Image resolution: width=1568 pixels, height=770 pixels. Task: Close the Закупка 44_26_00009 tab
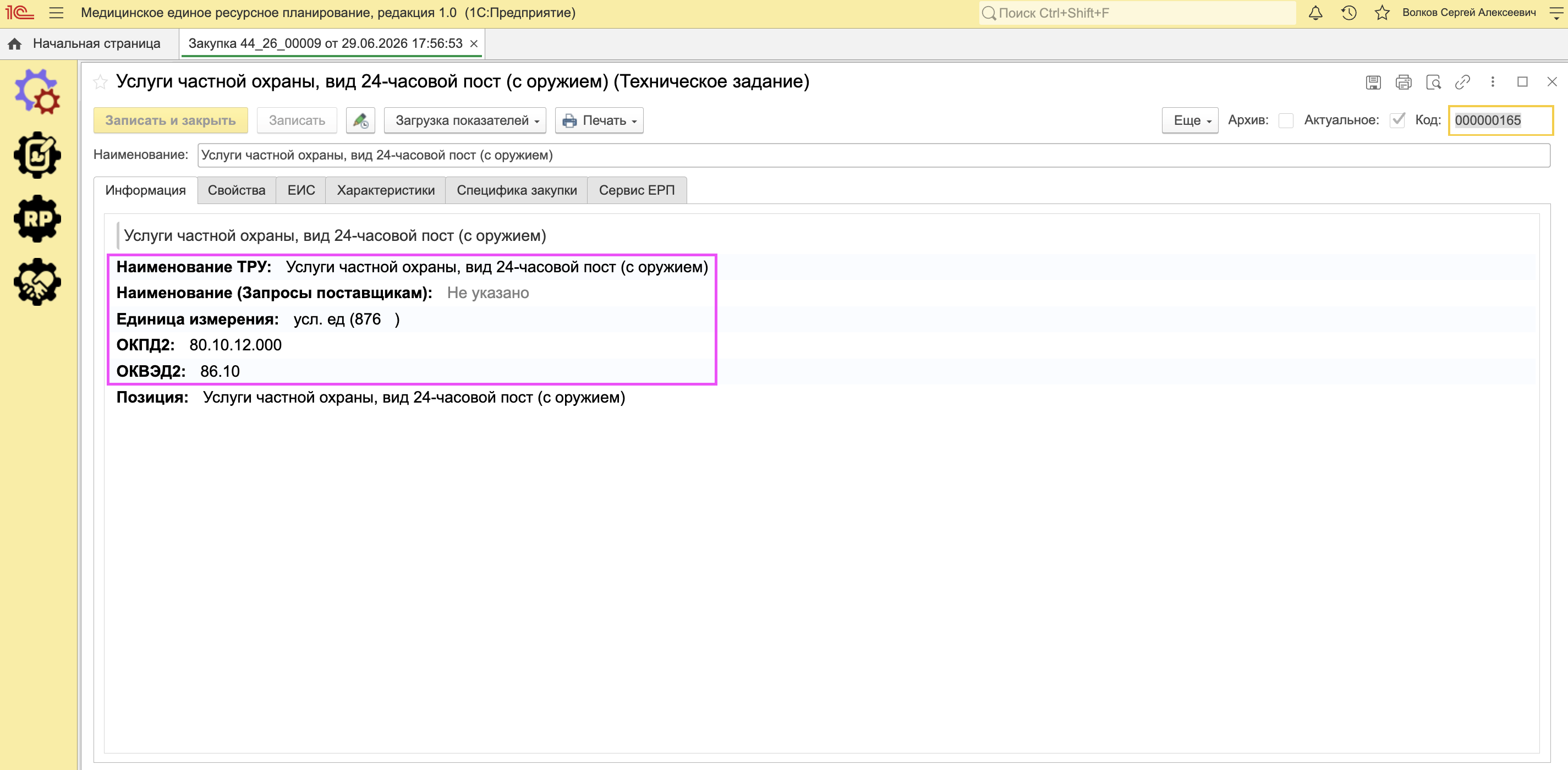pos(474,44)
